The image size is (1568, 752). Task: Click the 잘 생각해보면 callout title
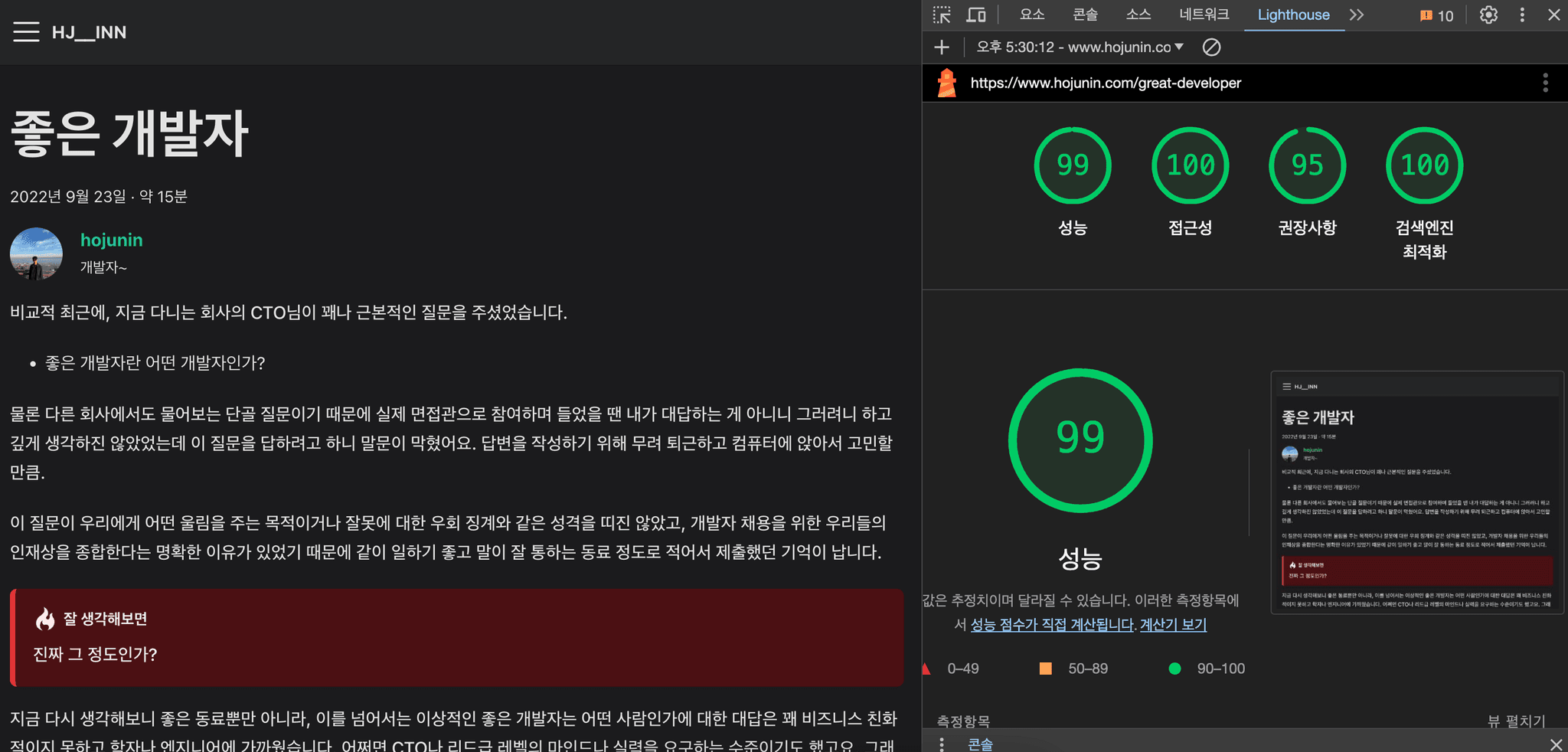(x=105, y=619)
